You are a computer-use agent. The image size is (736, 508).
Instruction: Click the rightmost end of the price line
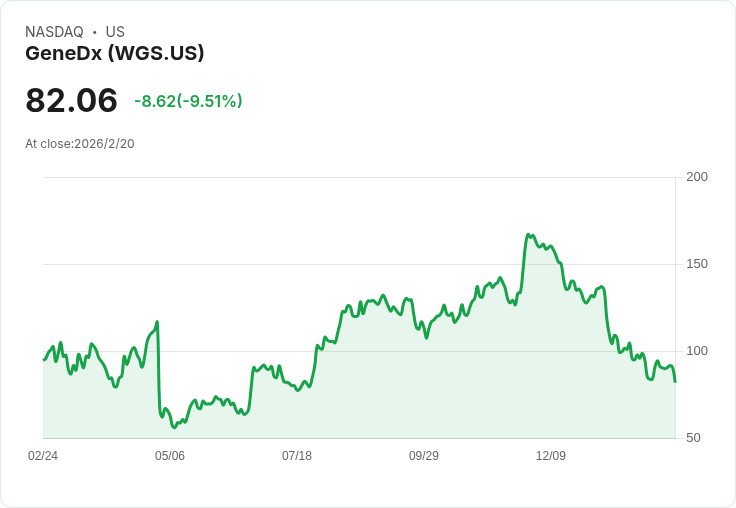[675, 381]
